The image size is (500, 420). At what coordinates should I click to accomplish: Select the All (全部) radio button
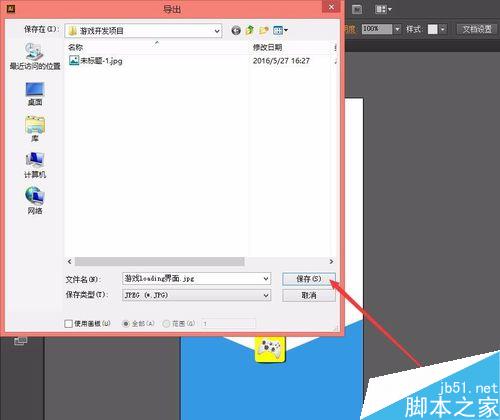[x=126, y=323]
